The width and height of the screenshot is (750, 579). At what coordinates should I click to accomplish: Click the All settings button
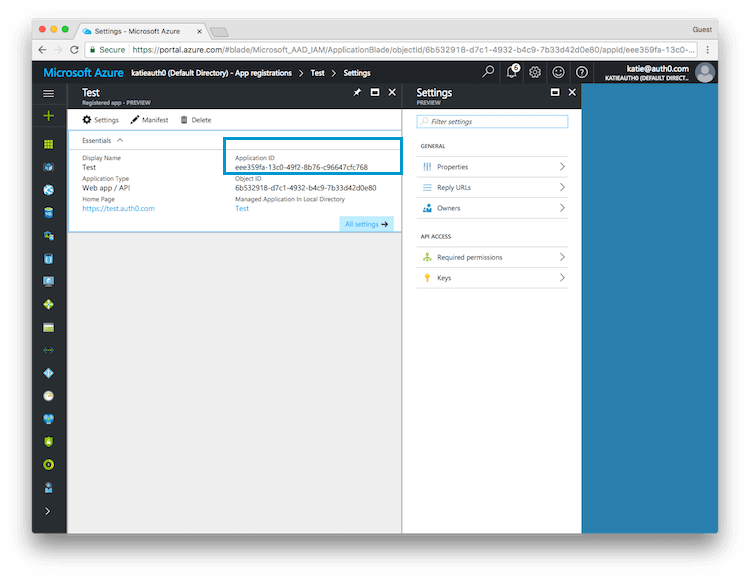tap(366, 224)
